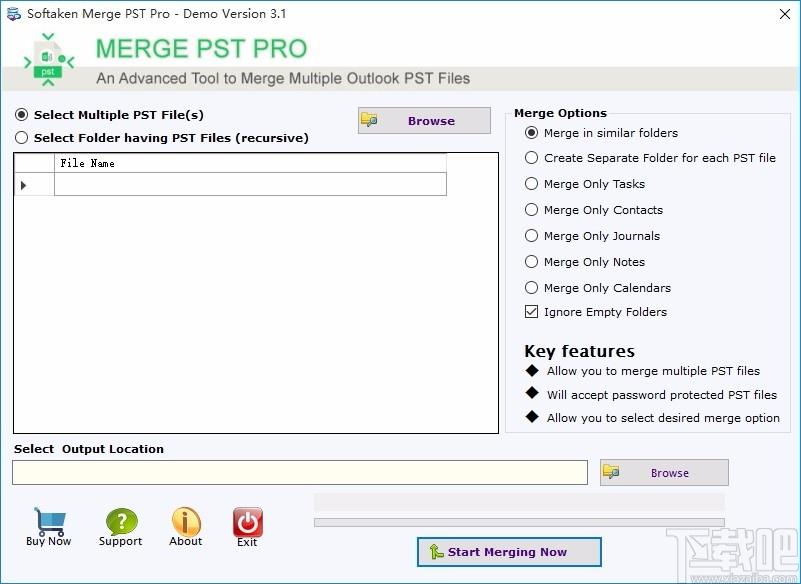This screenshot has height=584, width=801.
Task: Open Support via the question mark icon
Action: coord(121,521)
